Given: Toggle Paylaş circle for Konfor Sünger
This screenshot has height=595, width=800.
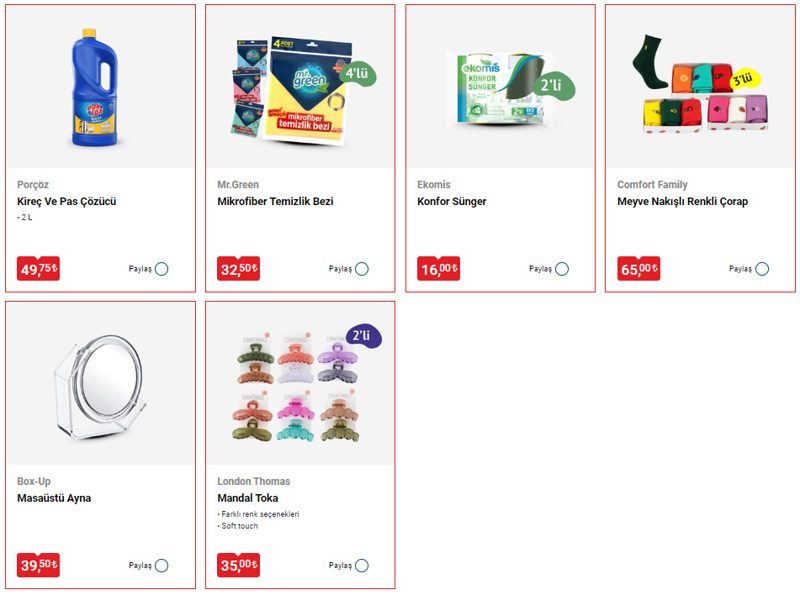Looking at the screenshot, I should tap(562, 269).
